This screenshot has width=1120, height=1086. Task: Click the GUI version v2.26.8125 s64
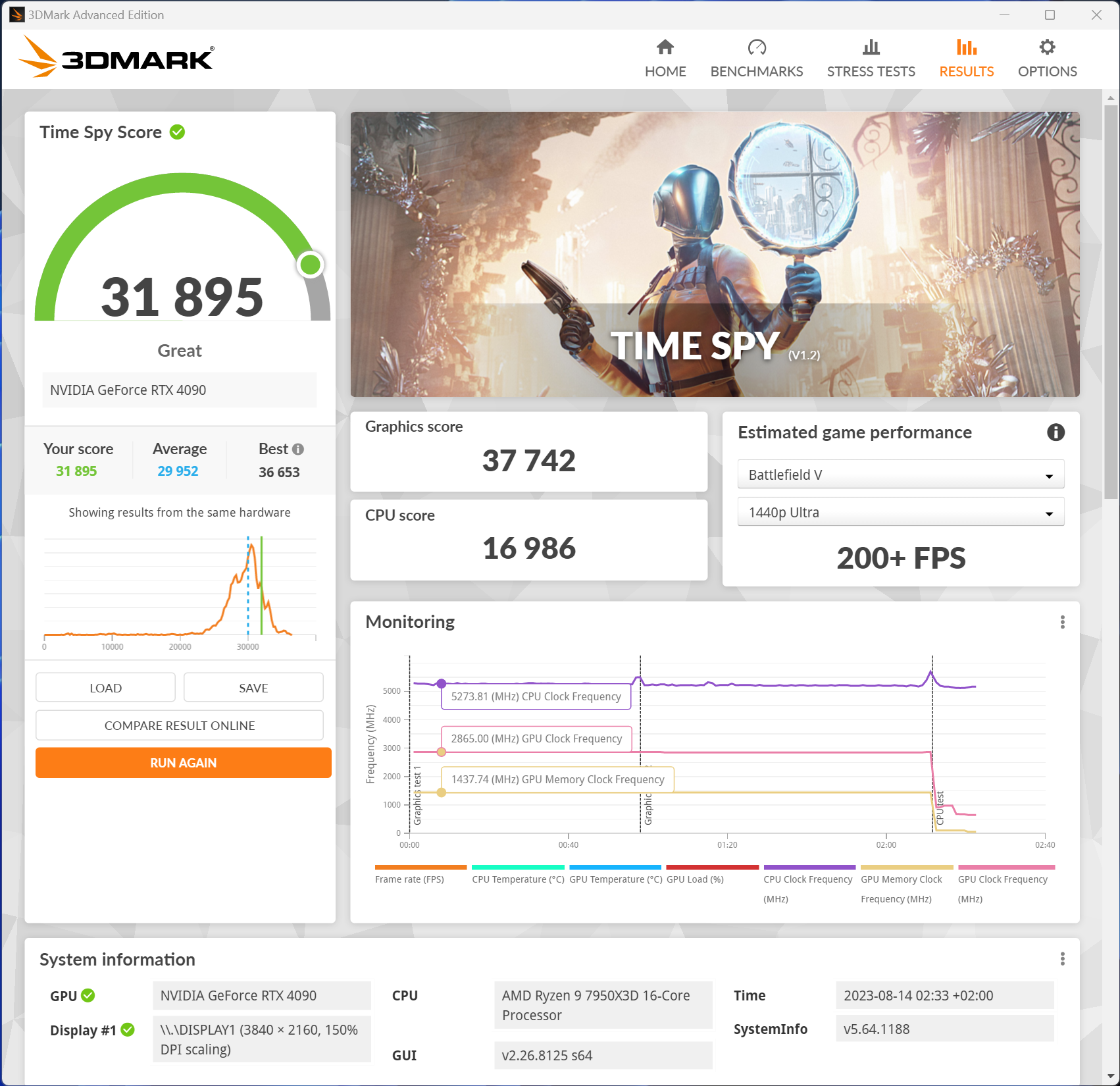[x=603, y=1055]
